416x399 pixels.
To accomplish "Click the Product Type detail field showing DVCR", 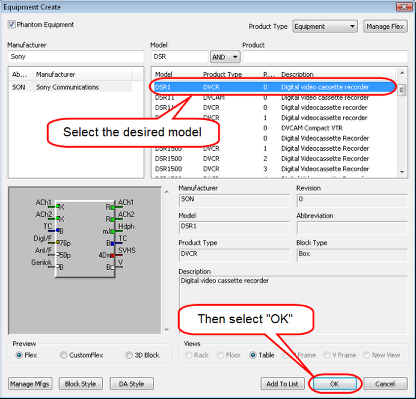I will pyautogui.click(x=234, y=256).
